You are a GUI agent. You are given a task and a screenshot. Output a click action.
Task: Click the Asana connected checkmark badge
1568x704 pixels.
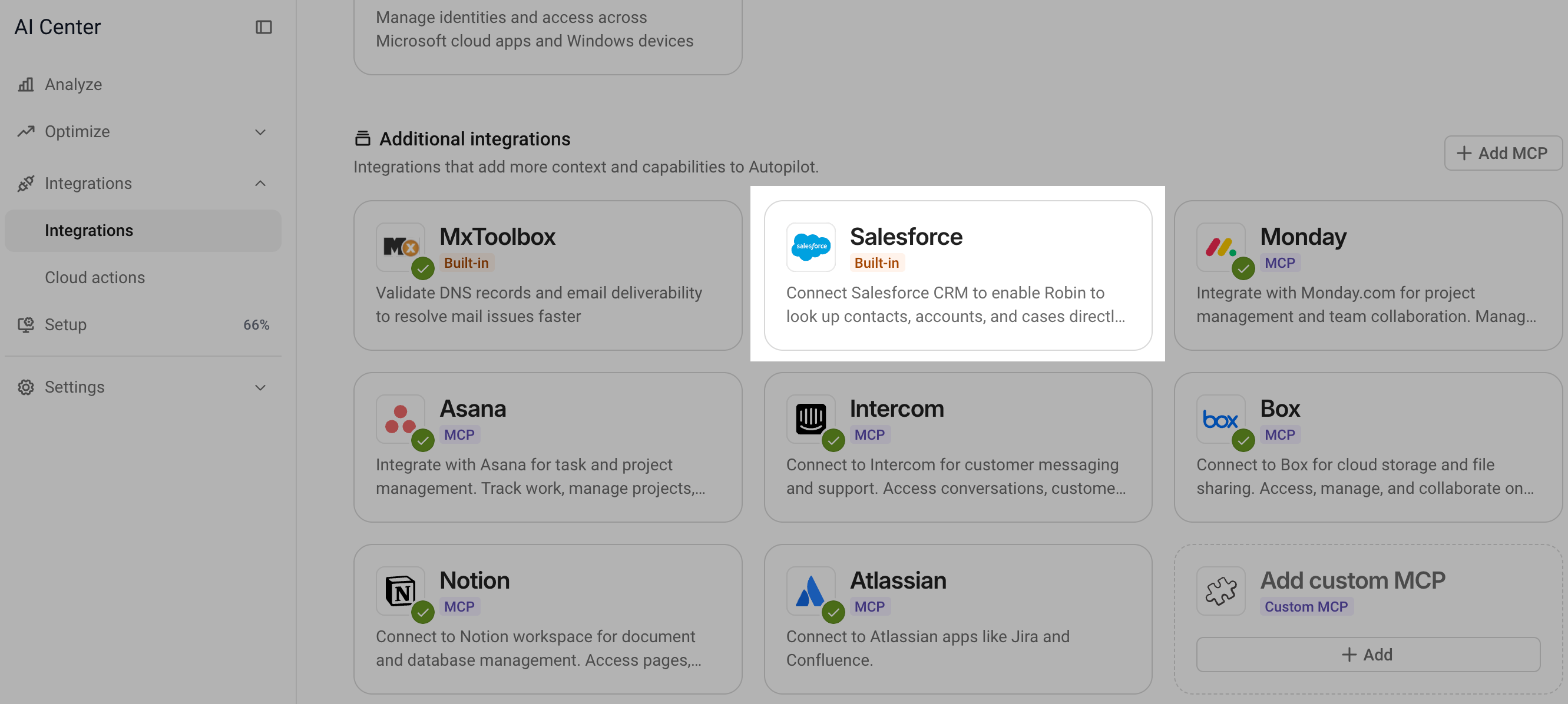(422, 440)
